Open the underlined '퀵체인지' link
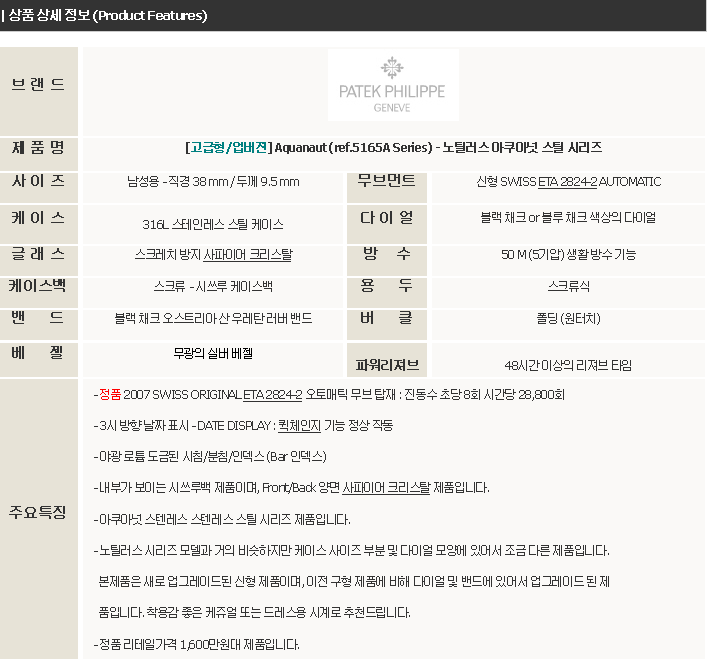 tap(299, 425)
